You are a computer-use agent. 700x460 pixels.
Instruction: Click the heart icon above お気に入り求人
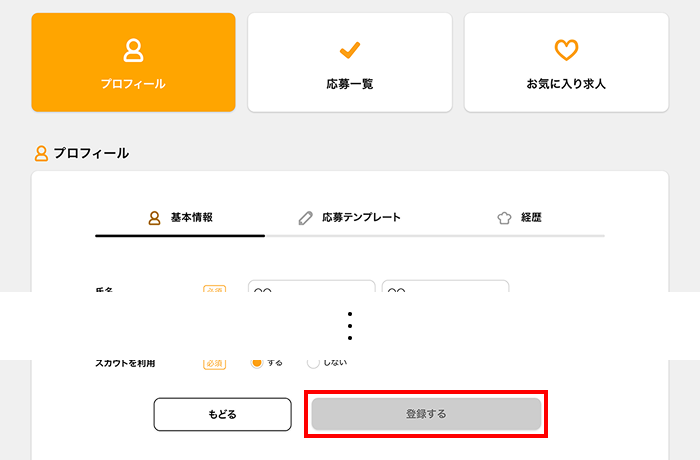tap(566, 50)
